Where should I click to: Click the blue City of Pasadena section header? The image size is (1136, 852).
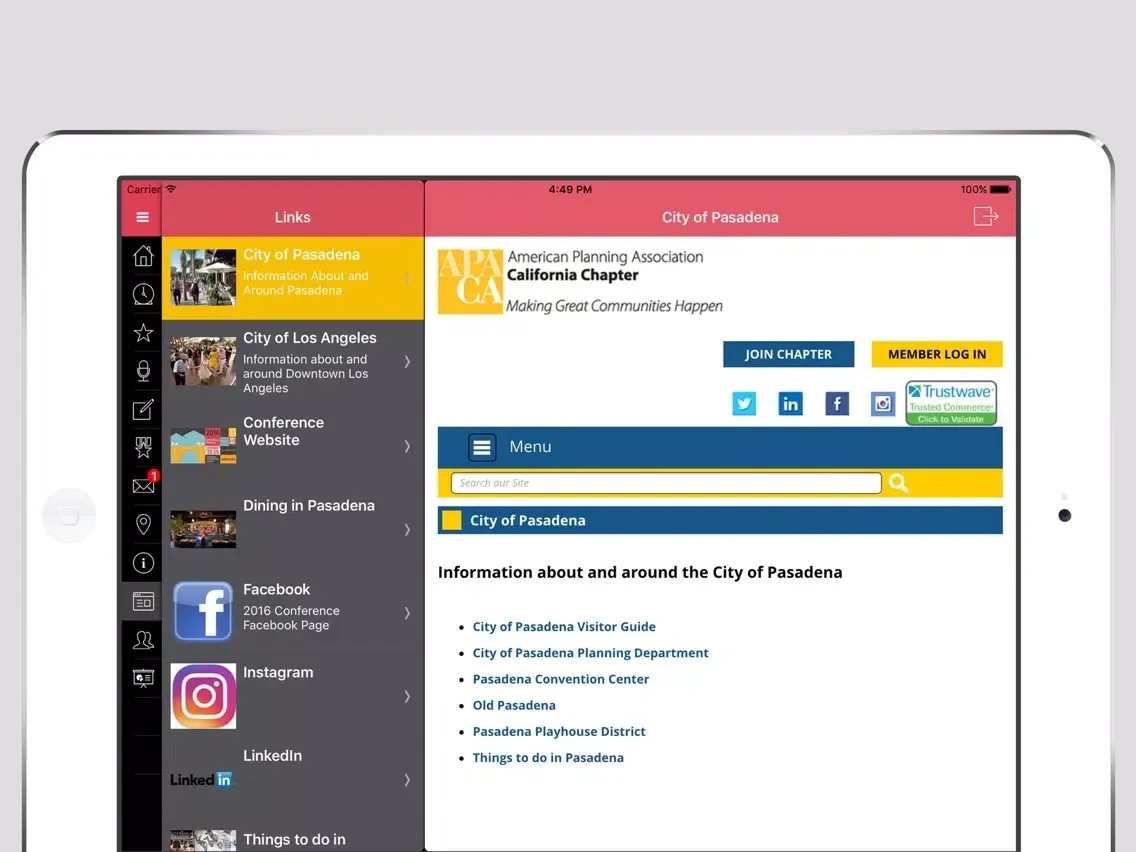tap(720, 520)
